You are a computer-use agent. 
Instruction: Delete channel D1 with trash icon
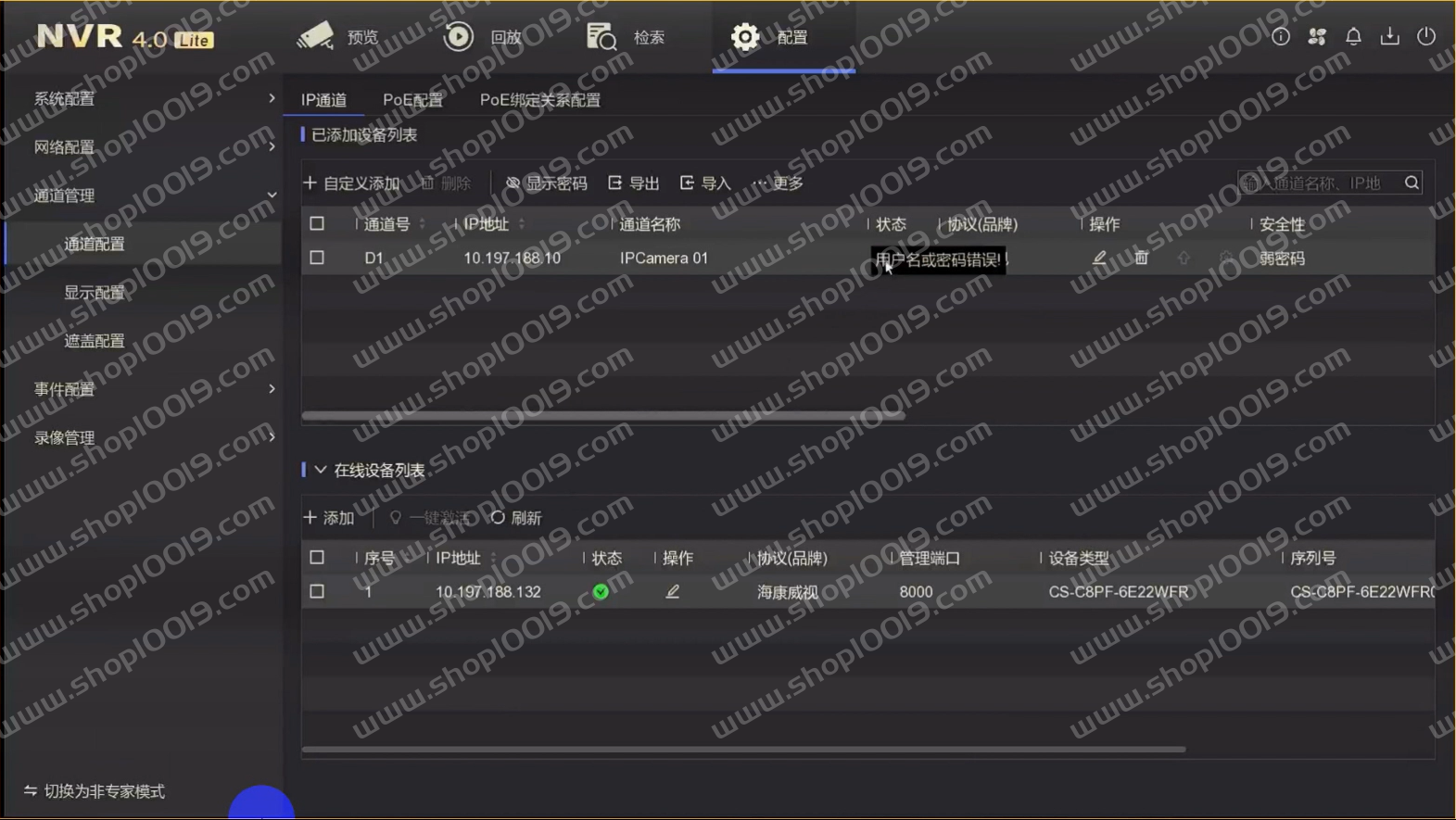[1142, 258]
